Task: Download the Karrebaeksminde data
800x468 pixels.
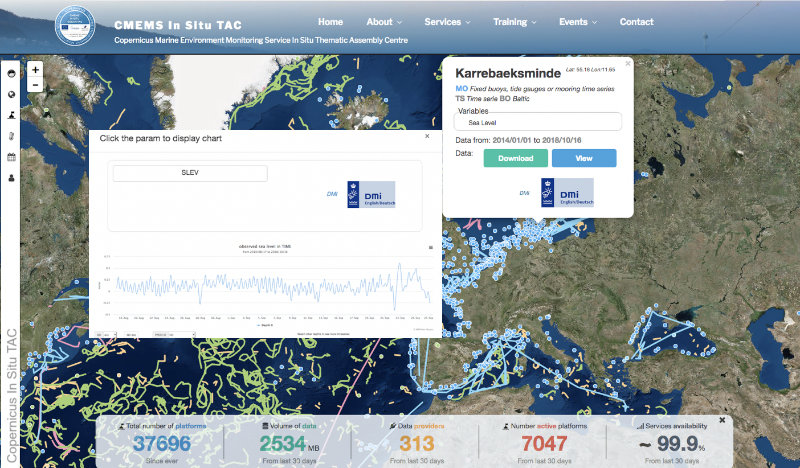Action: click(x=516, y=158)
